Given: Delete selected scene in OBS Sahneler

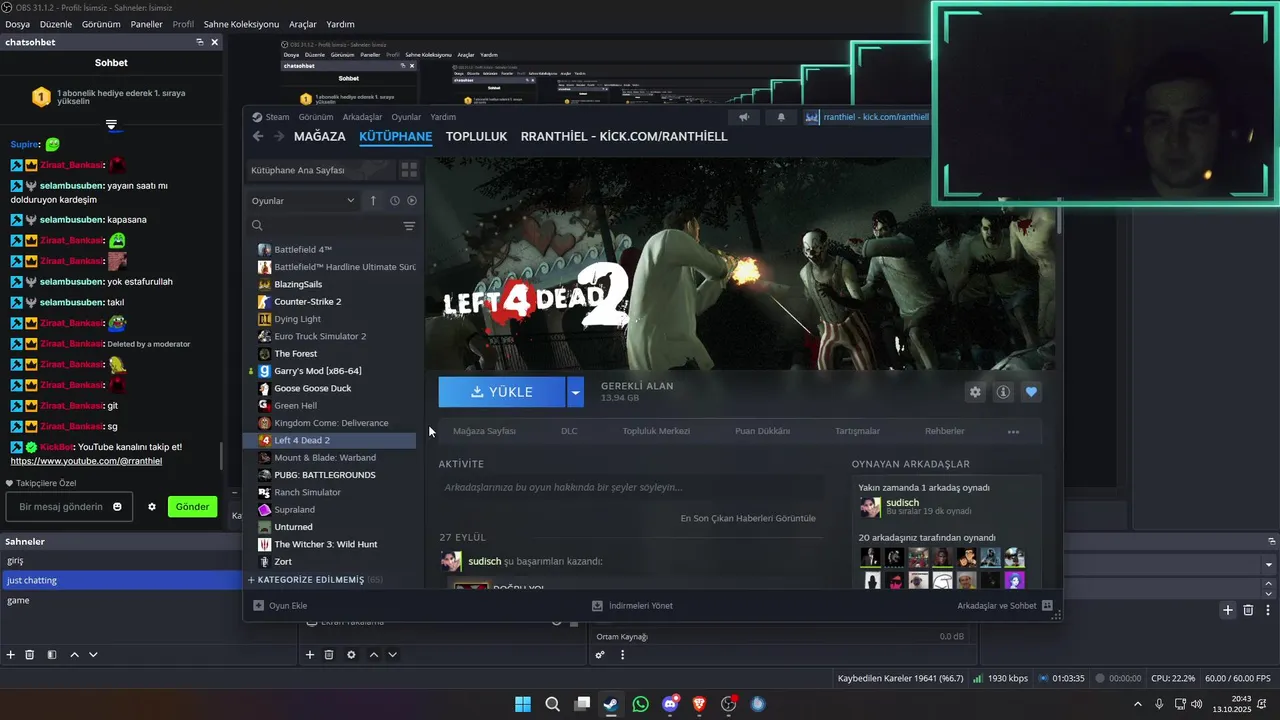Looking at the screenshot, I should pyautogui.click(x=30, y=655).
